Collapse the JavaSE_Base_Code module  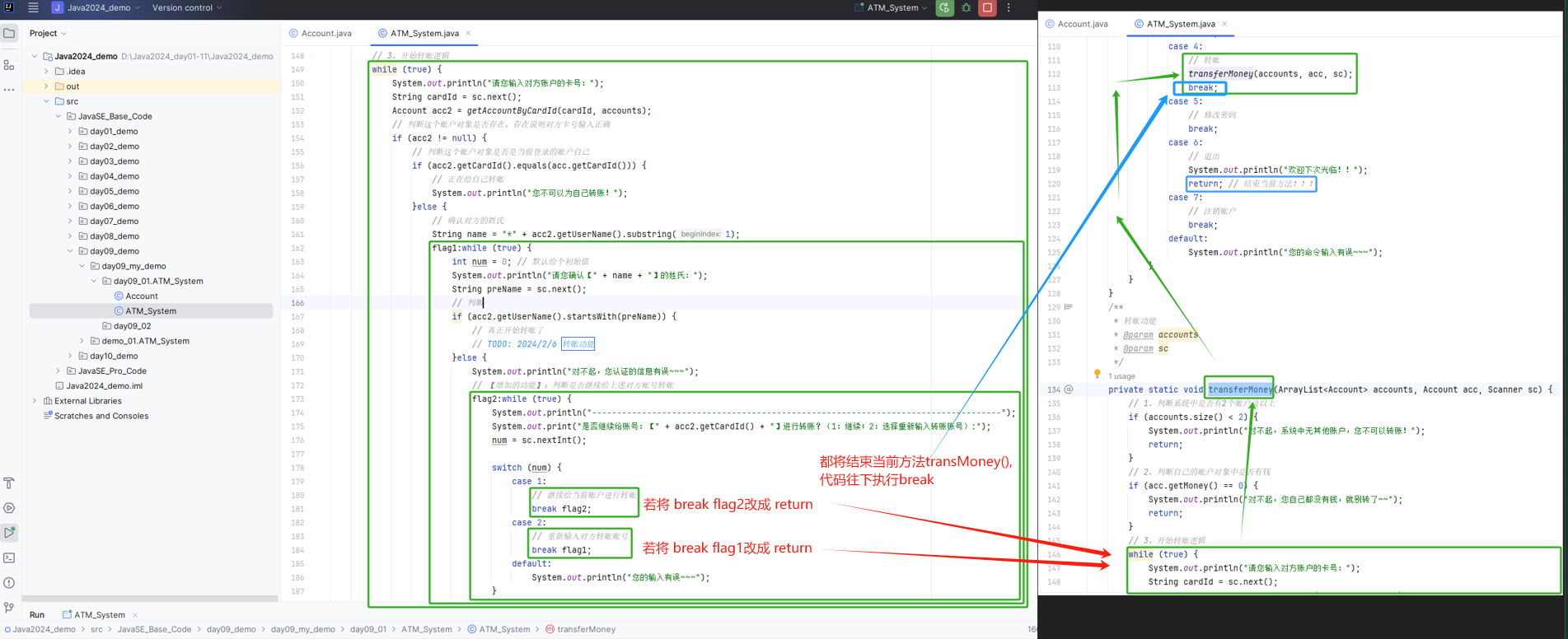point(59,116)
